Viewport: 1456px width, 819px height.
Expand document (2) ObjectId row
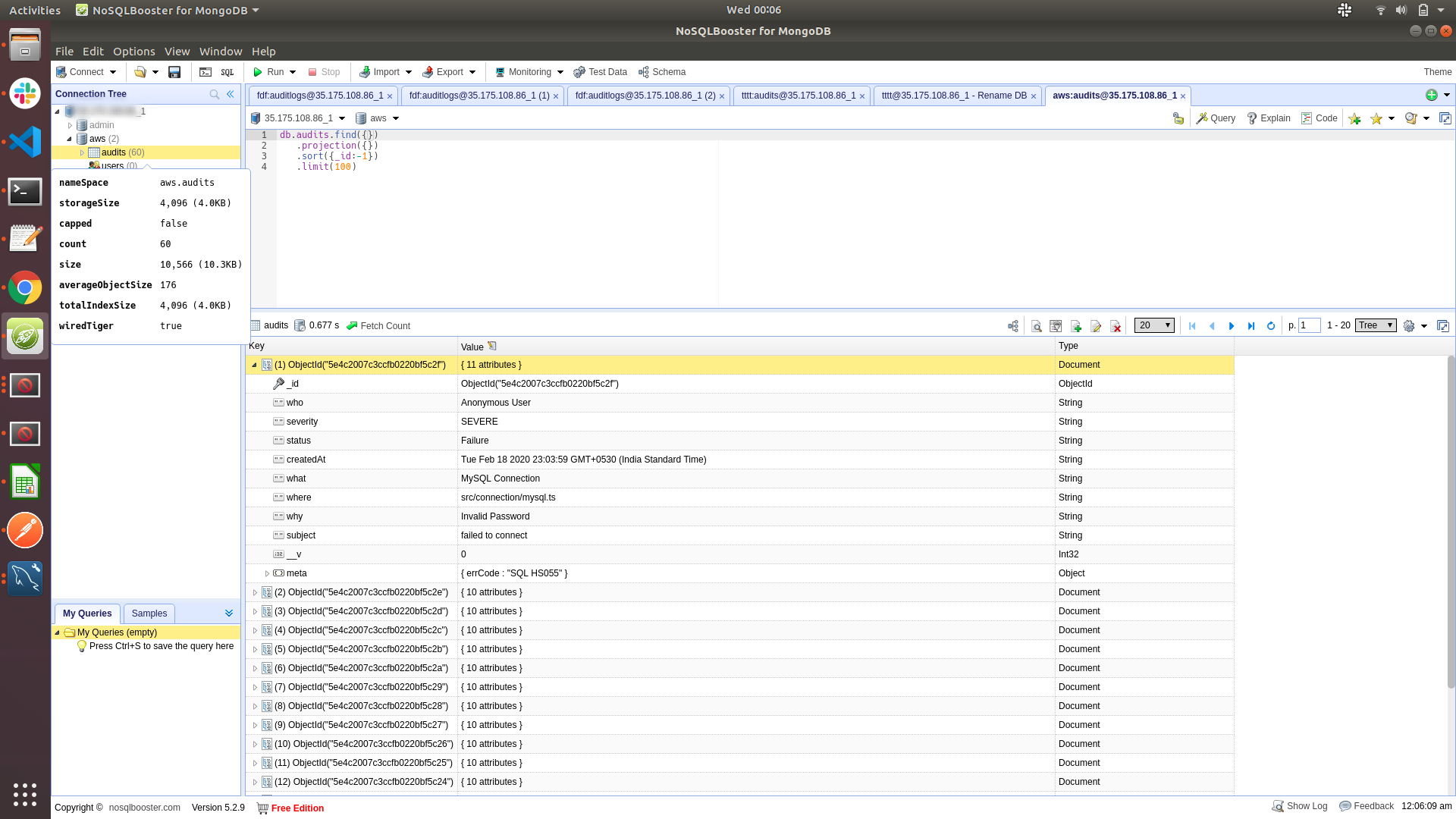coord(255,592)
